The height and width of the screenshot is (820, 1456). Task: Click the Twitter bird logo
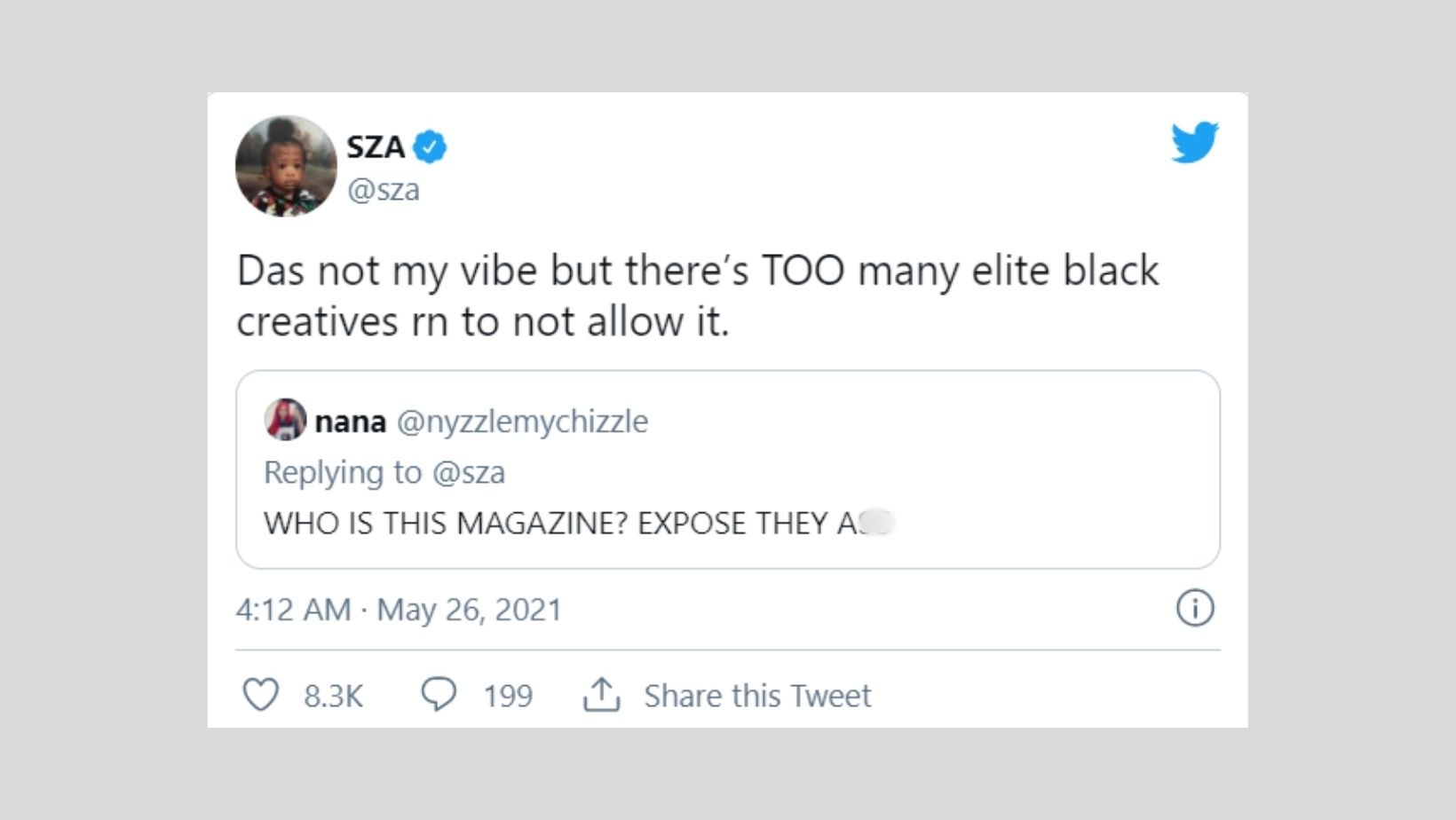[x=1194, y=142]
